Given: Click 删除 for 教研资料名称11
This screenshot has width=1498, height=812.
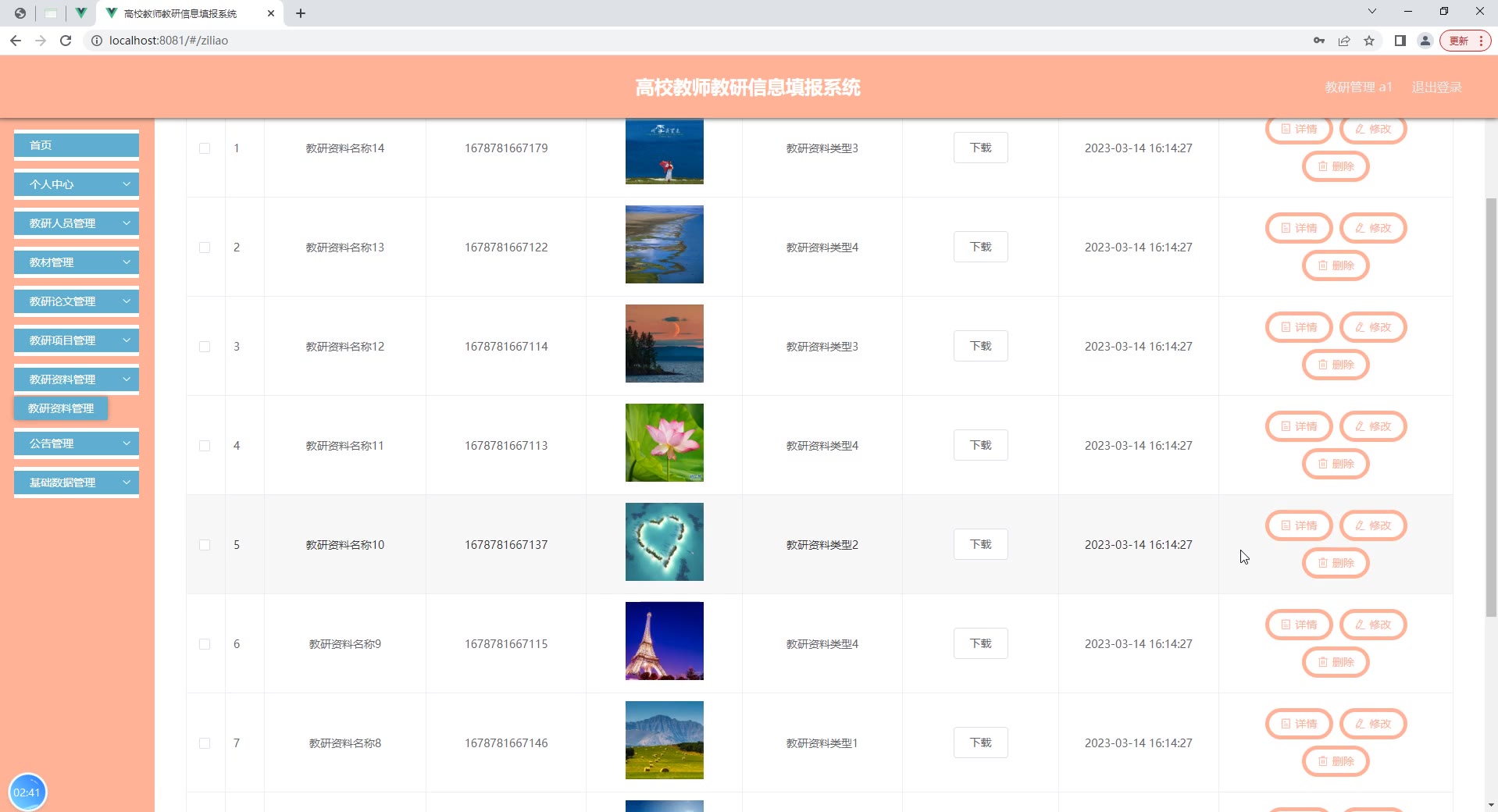Looking at the screenshot, I should pyautogui.click(x=1336, y=464).
